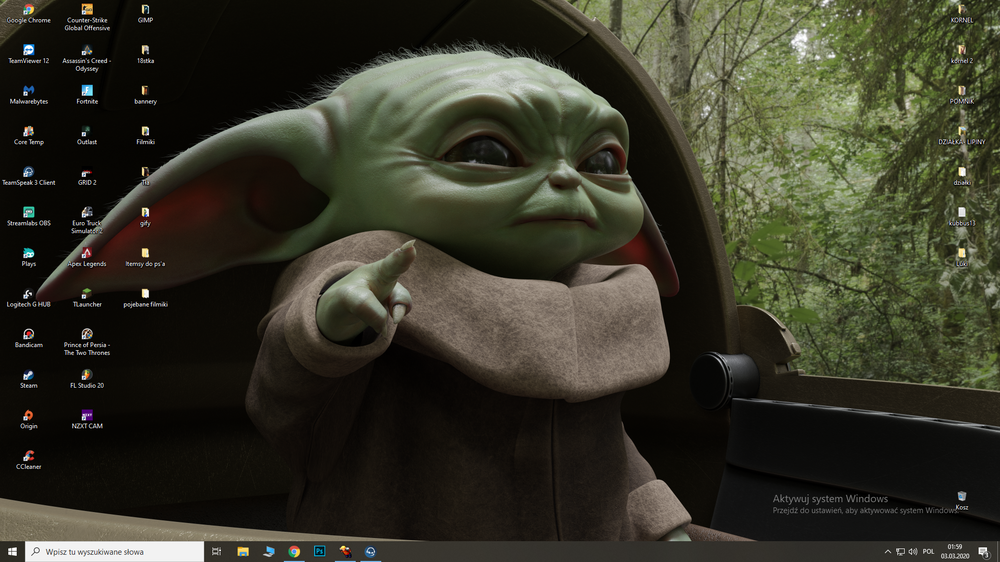Image resolution: width=1000 pixels, height=562 pixels.
Task: Open CCleaner desktop shortcut
Action: pos(29,461)
